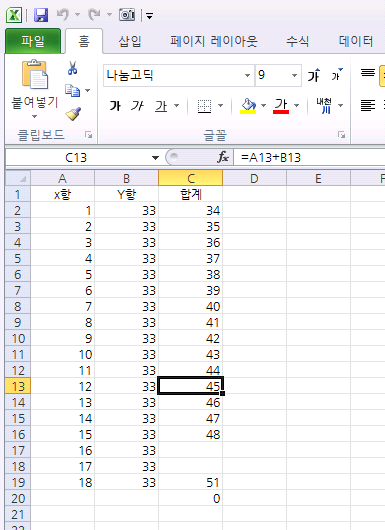Image resolution: width=385 pixels, height=530 pixels.
Task: Select column E header
Action: click(318, 178)
